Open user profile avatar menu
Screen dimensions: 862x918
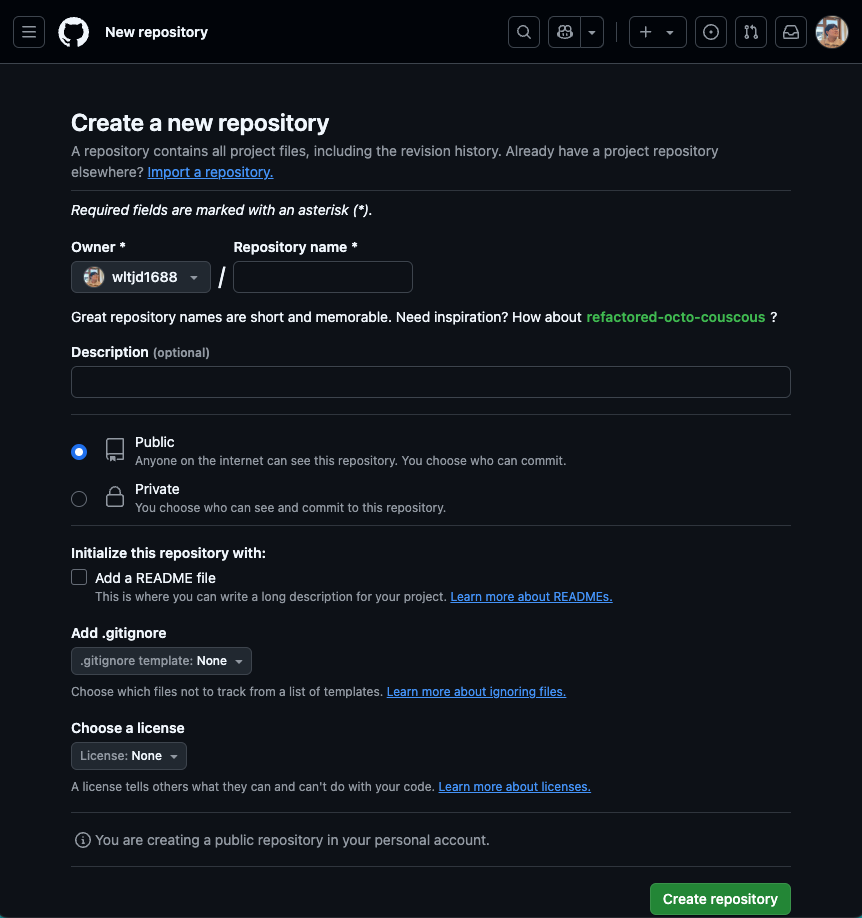pos(832,32)
